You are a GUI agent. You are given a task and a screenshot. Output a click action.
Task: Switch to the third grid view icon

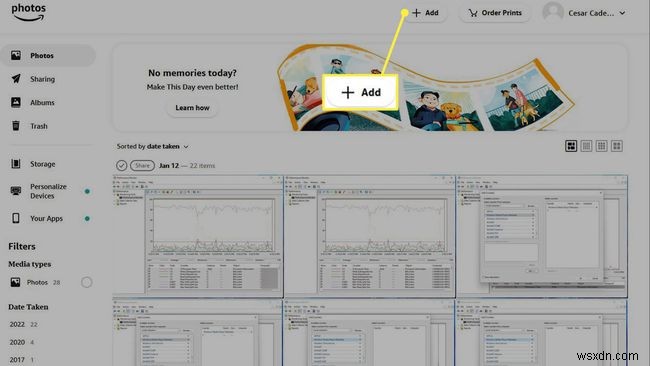601,146
